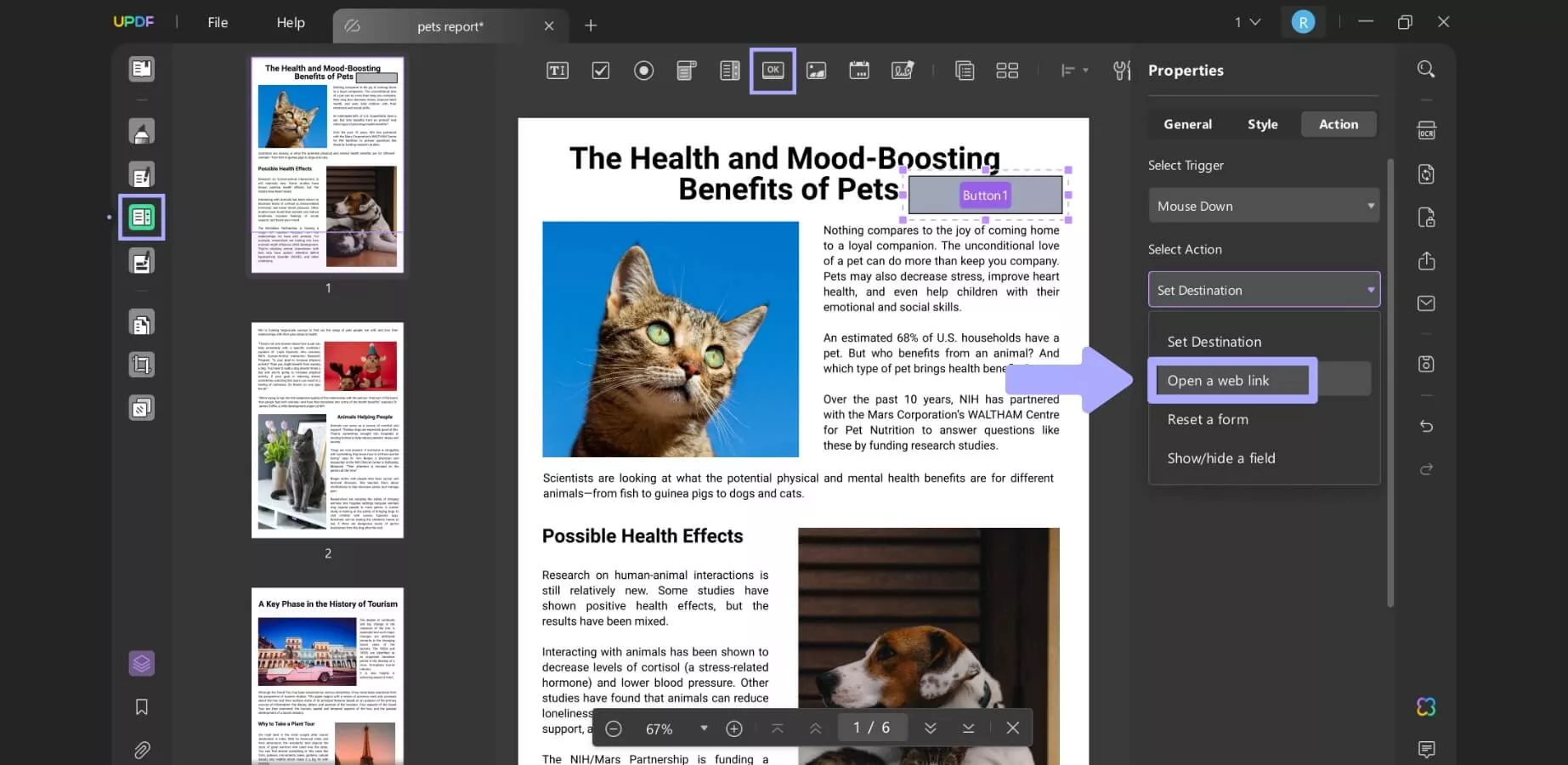This screenshot has height=765, width=1568.
Task: Open the Select Trigger Mouse Down dropdown
Action: point(1264,206)
